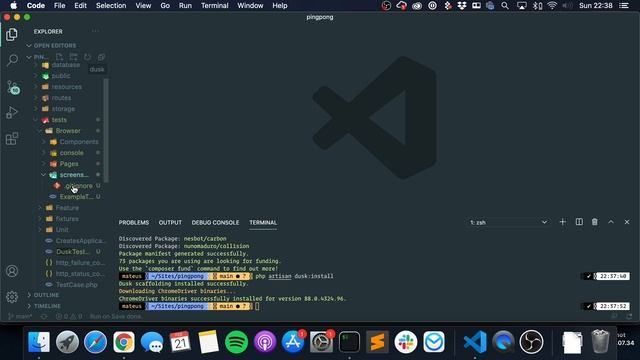Open Spotify from the Dock
This screenshot has height=360, width=640.
pyautogui.click(x=236, y=342)
